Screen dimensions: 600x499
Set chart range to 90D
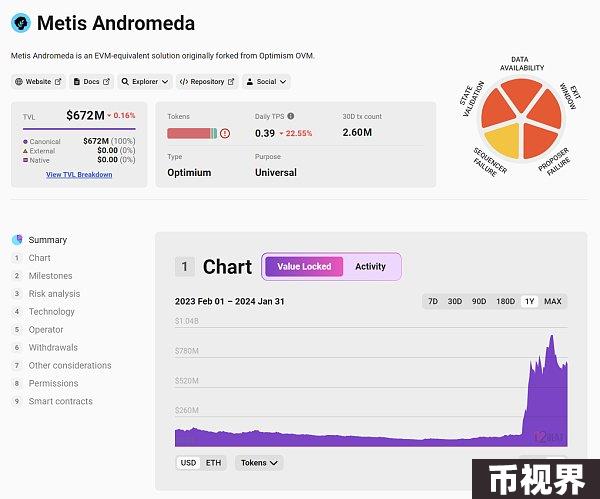(x=479, y=302)
